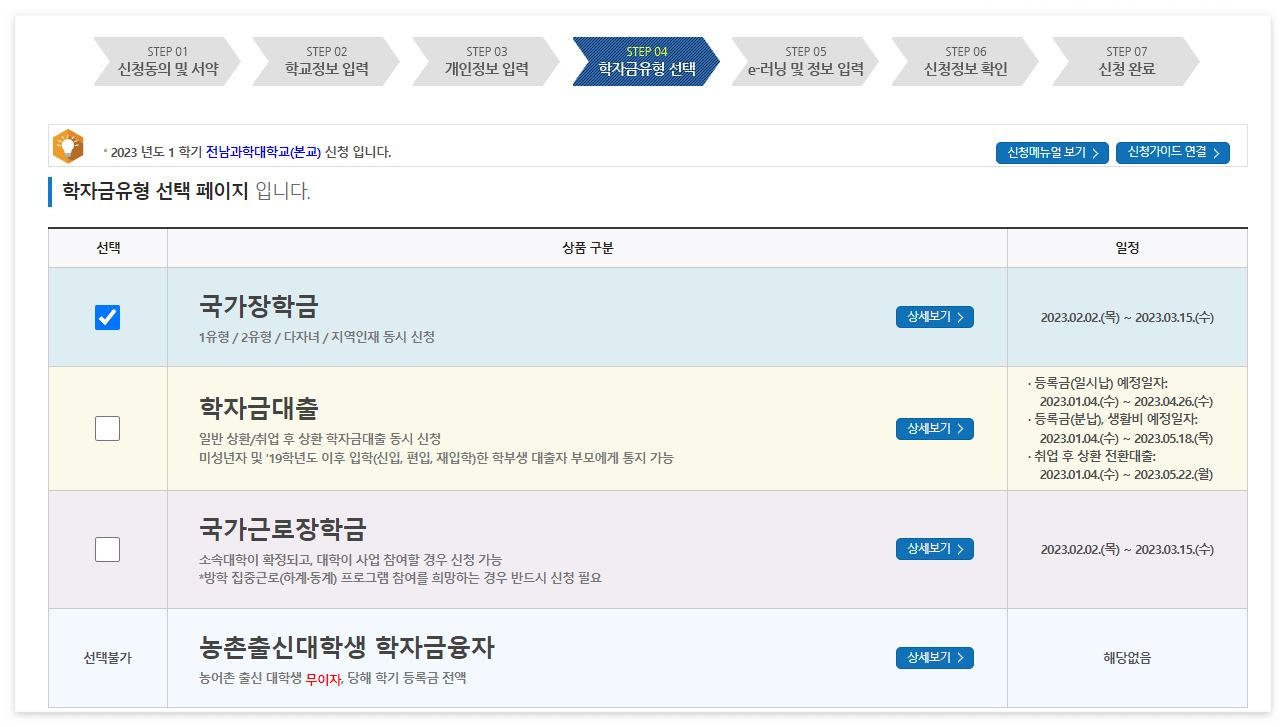
Task: Open 상세보기 for 국가장학금
Action: click(x=934, y=317)
